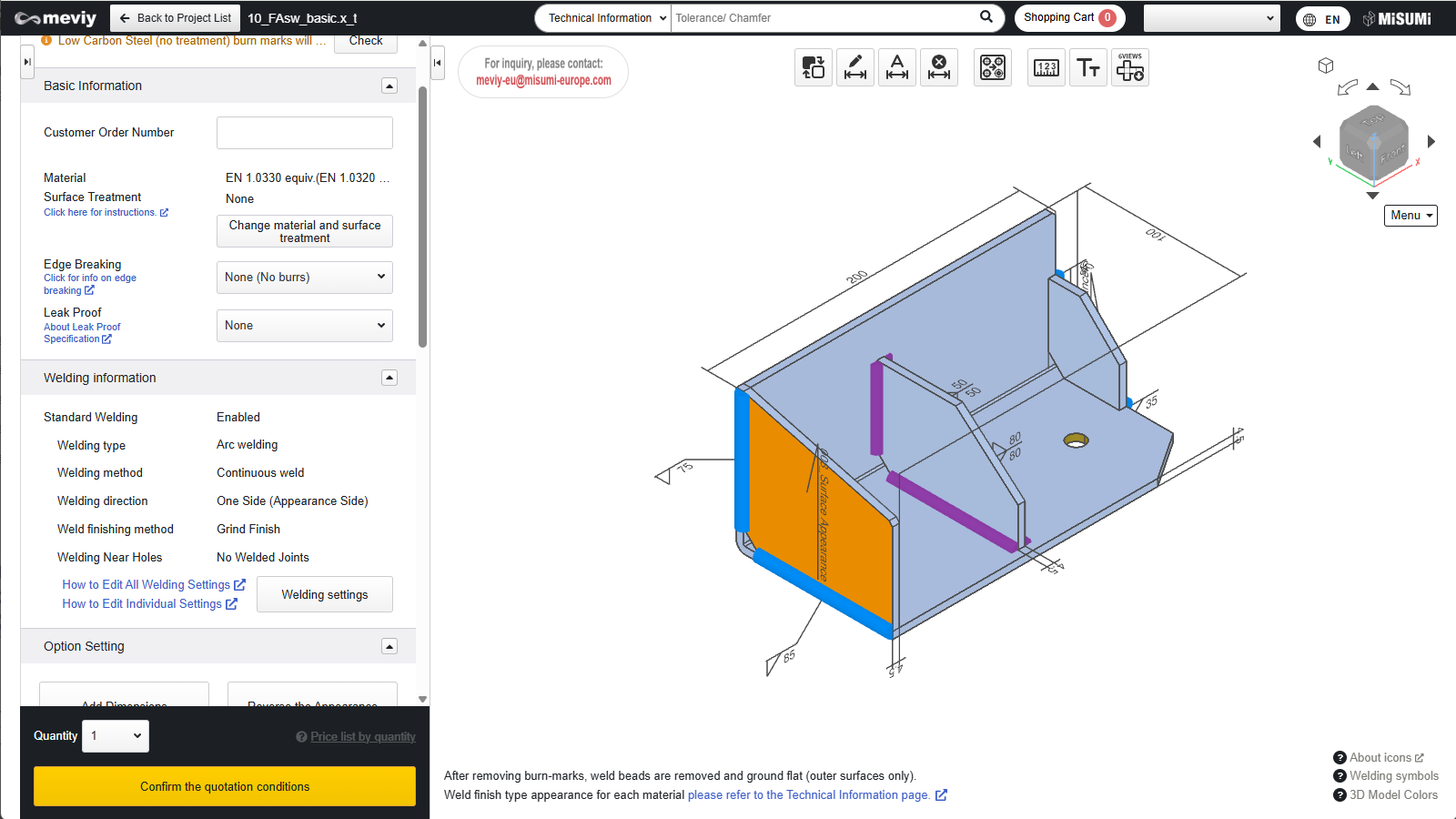
Task: Download the 6VIEWS drawing
Action: pos(1130,67)
